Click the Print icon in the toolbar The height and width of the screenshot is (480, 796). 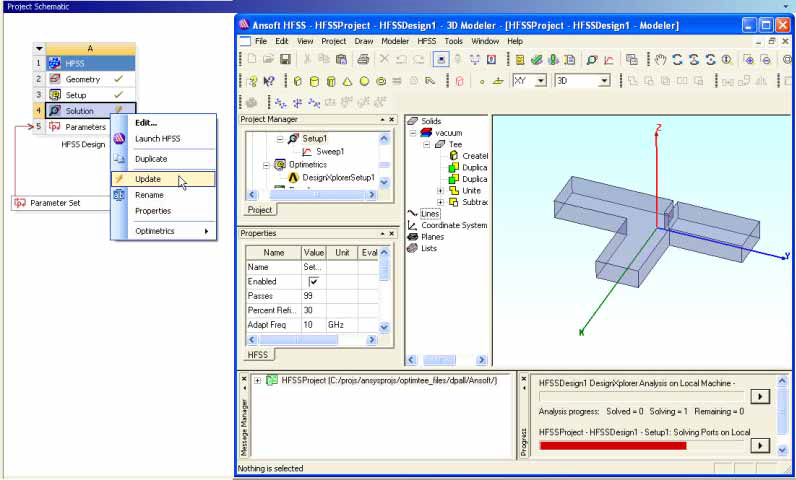[x=363, y=60]
